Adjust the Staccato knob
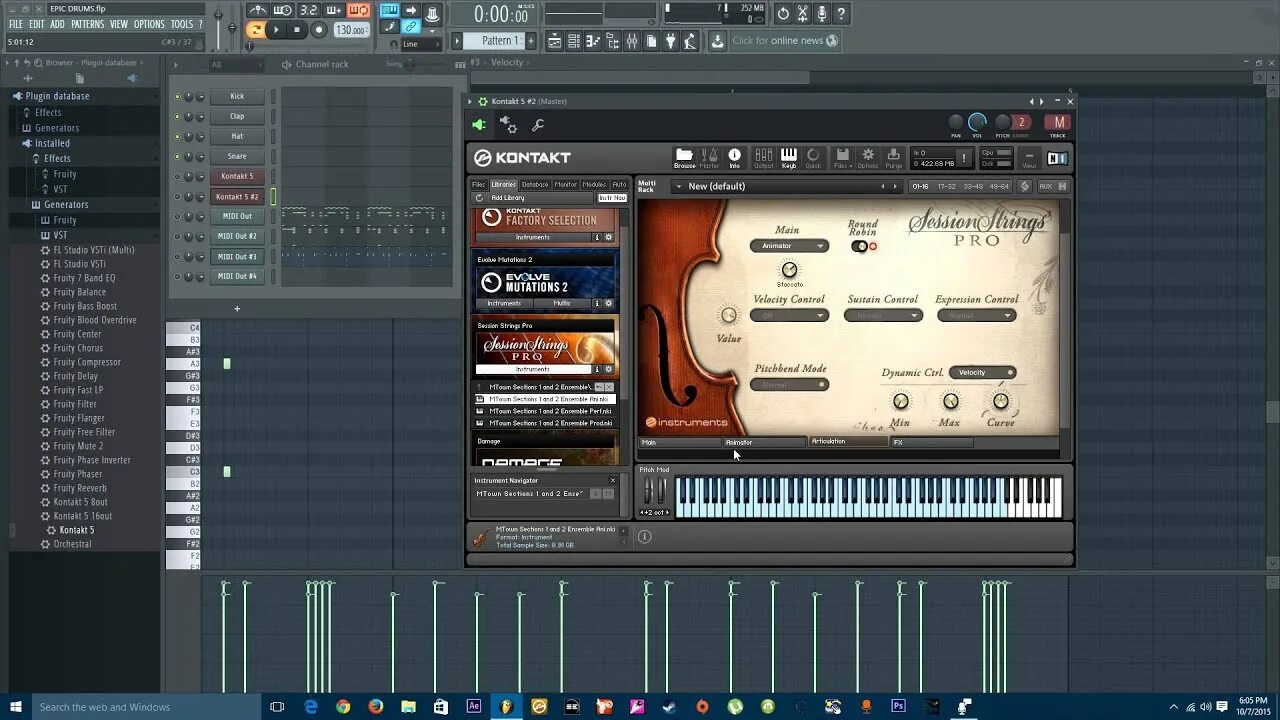This screenshot has height=720, width=1280. [789, 270]
